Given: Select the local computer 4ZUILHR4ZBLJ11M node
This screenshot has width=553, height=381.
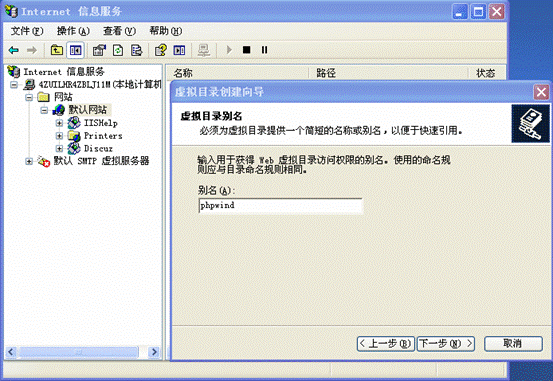Looking at the screenshot, I should click(100, 84).
